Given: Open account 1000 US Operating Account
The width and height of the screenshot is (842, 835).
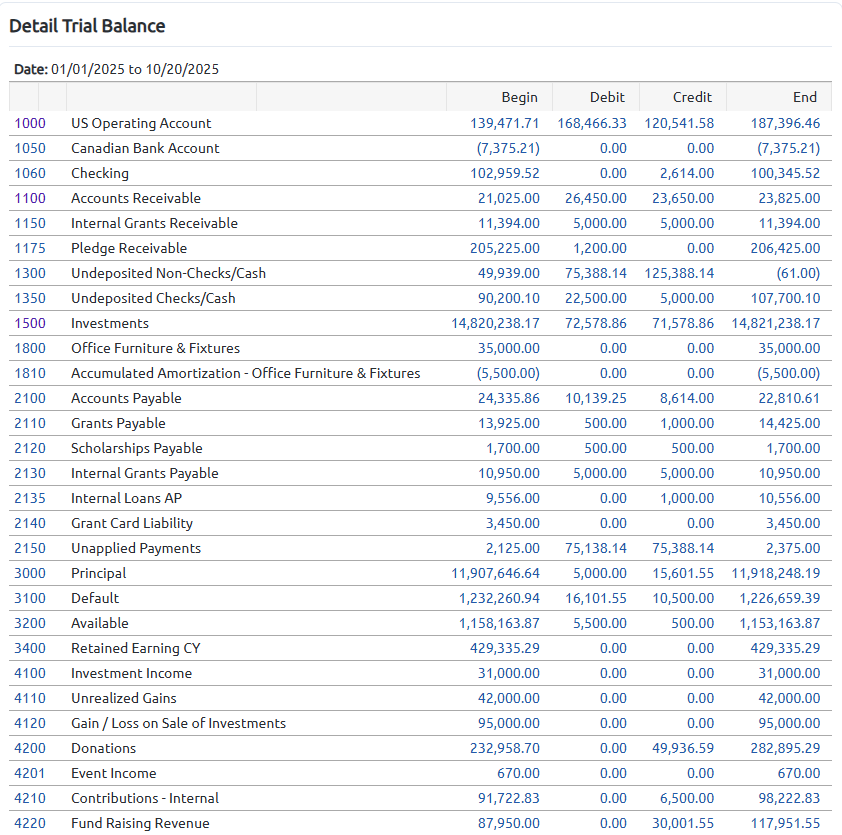Looking at the screenshot, I should pos(29,123).
